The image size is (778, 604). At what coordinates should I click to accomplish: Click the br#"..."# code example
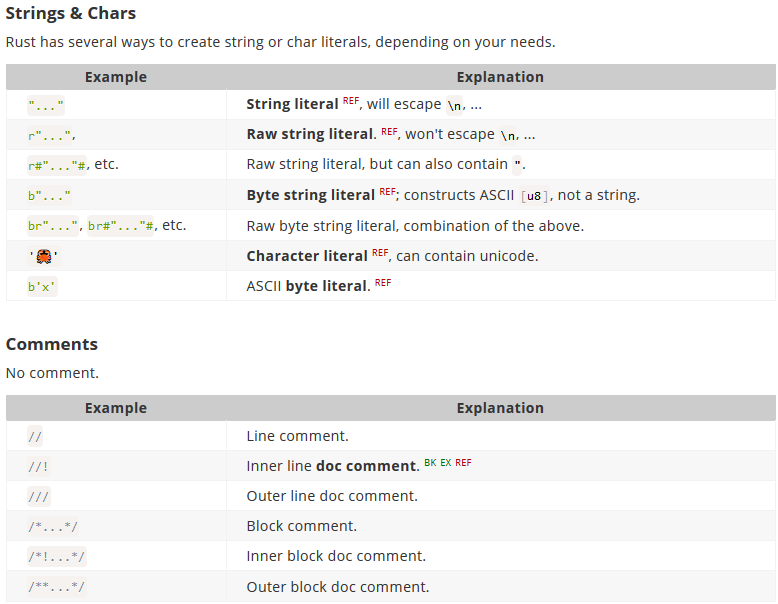click(121, 226)
